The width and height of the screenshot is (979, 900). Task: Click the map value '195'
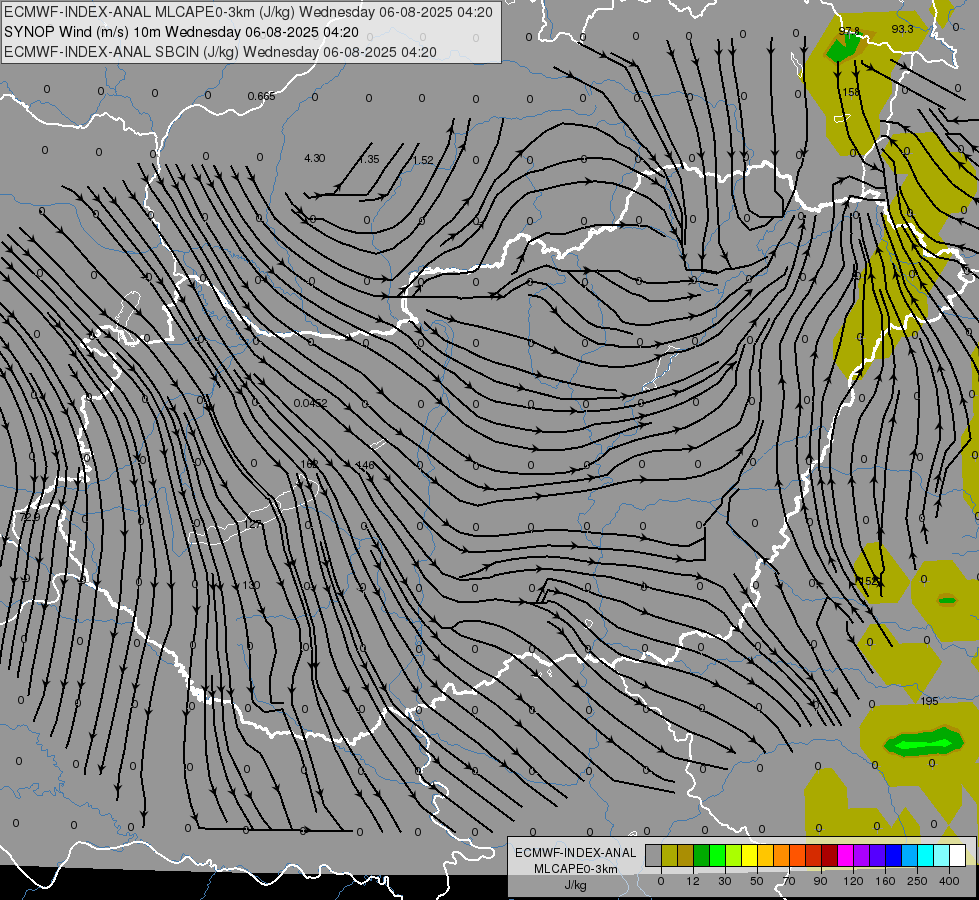click(930, 701)
